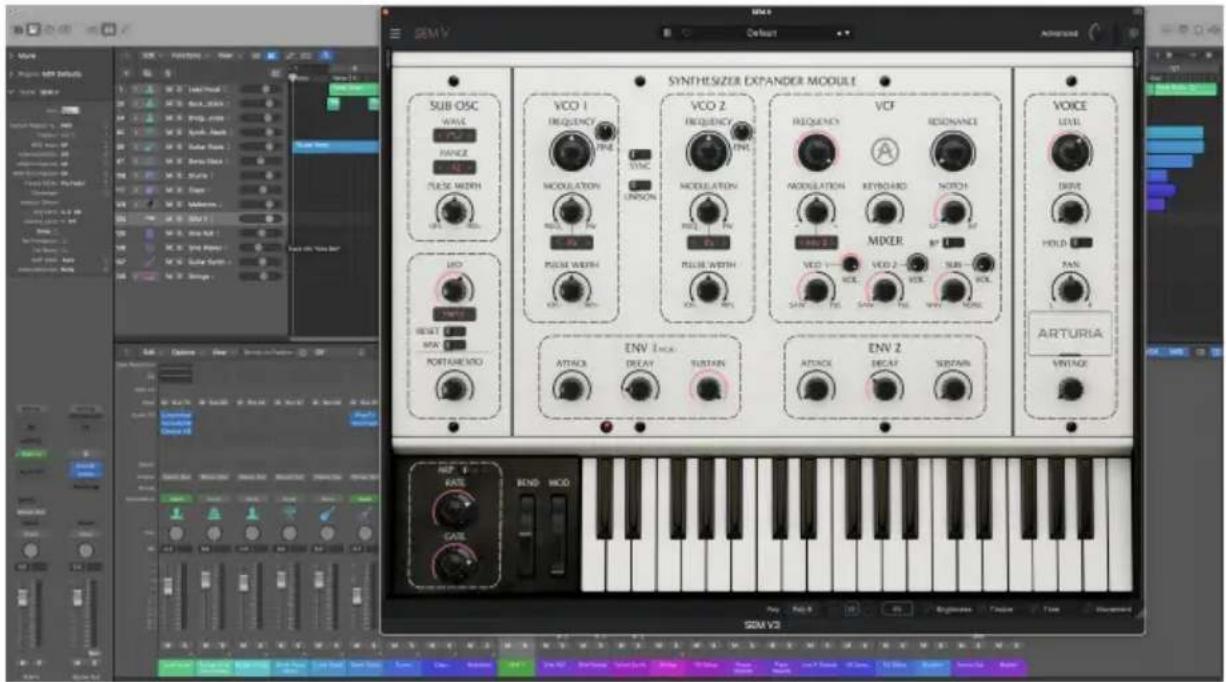Viewport: 1226px width, 682px height.
Task: Toggle the Unison switch
Action: [x=639, y=185]
